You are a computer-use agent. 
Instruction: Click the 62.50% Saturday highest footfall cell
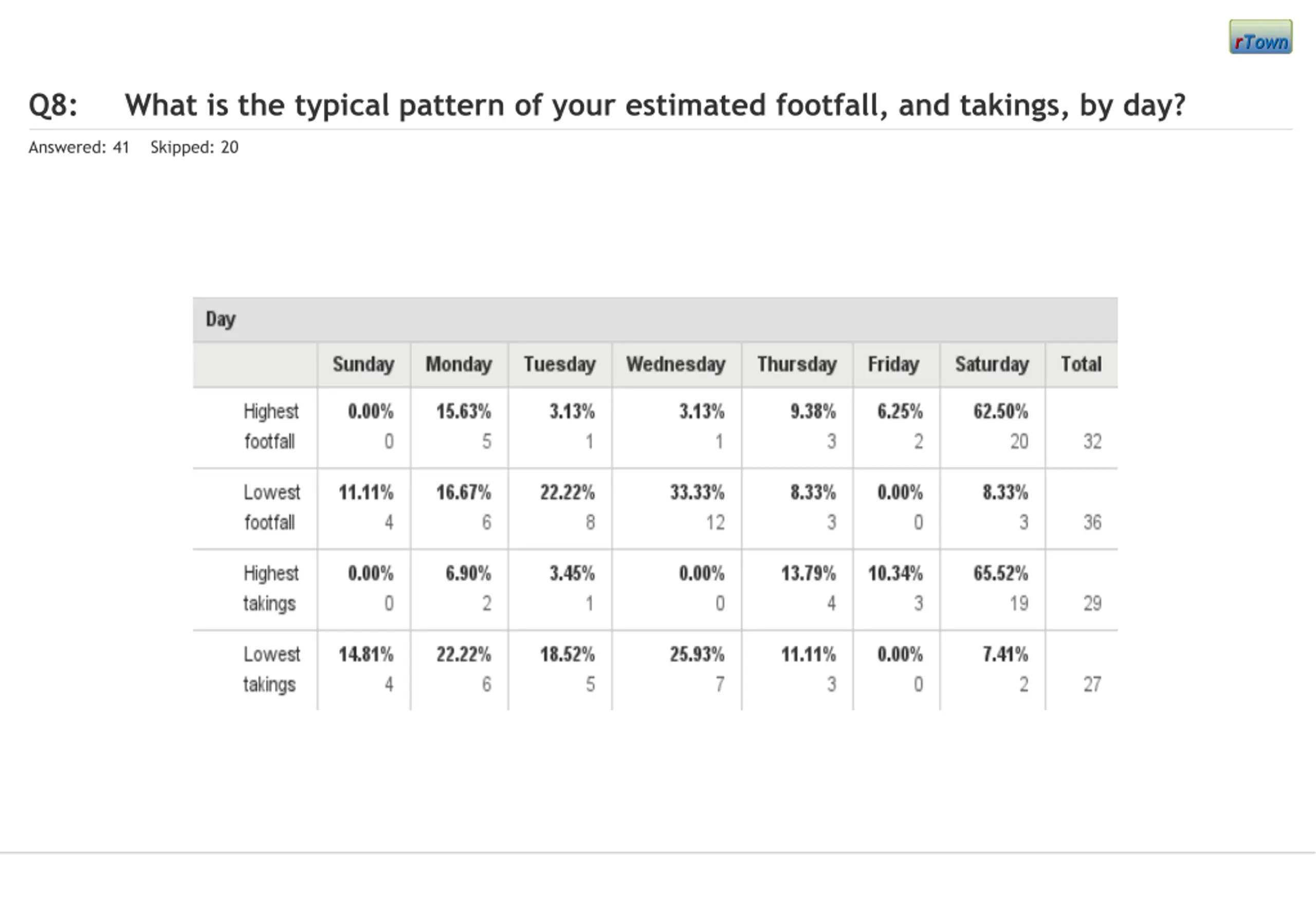pos(1000,412)
